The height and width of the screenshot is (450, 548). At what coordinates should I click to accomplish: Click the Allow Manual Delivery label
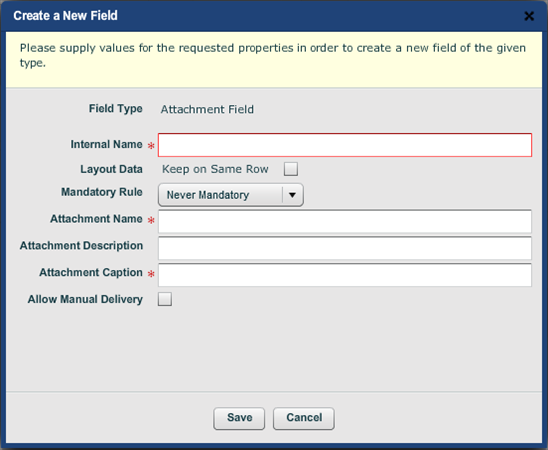point(85,299)
